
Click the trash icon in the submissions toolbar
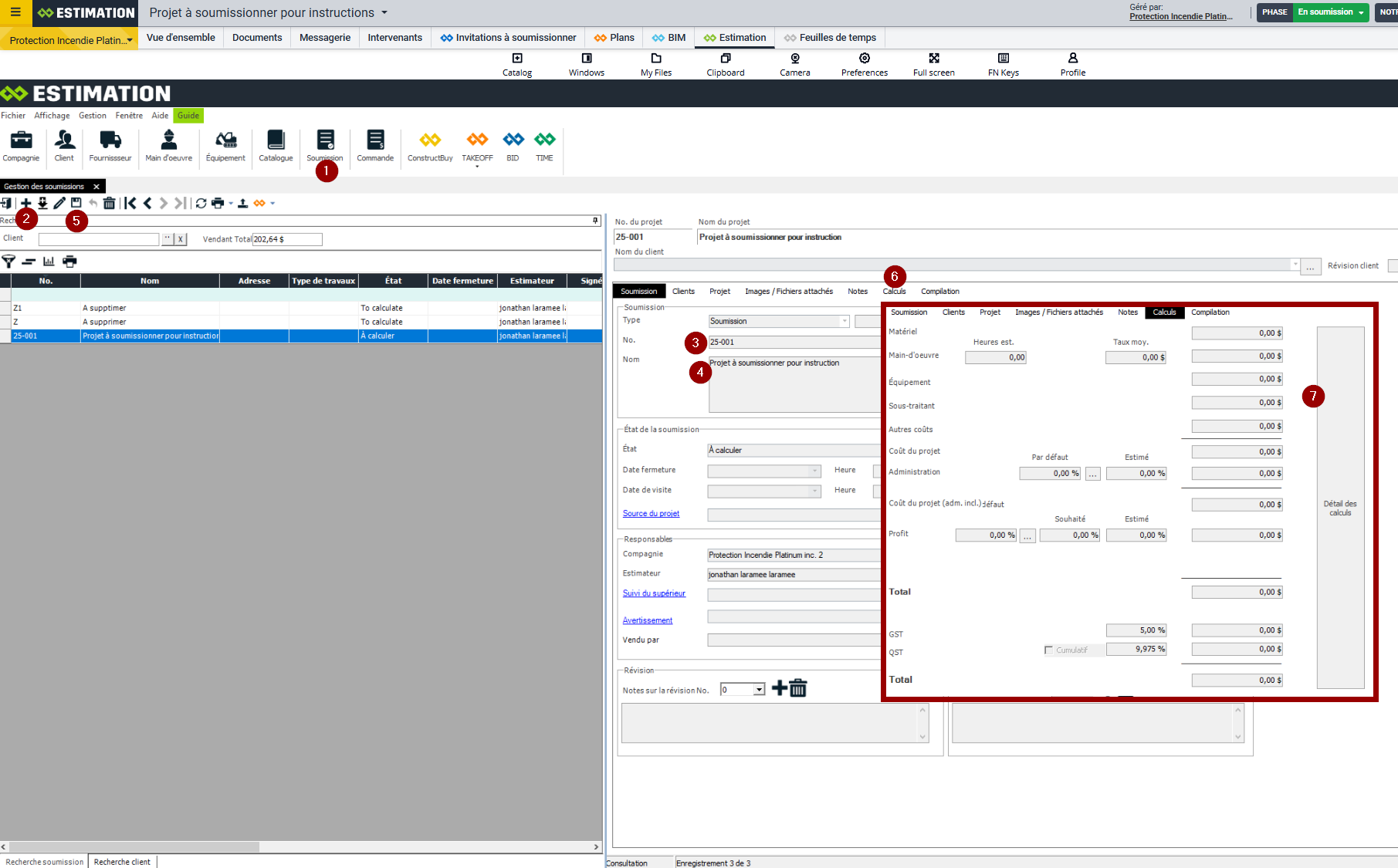(x=110, y=203)
